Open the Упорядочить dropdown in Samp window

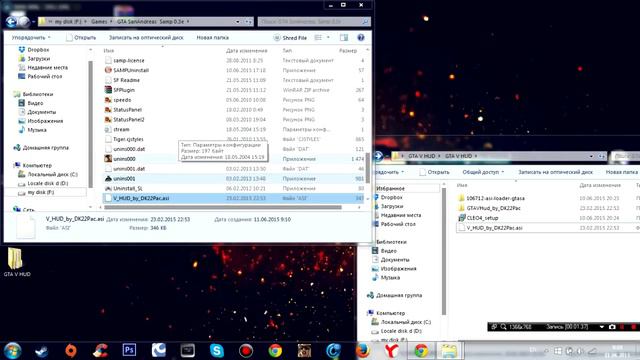(31, 38)
